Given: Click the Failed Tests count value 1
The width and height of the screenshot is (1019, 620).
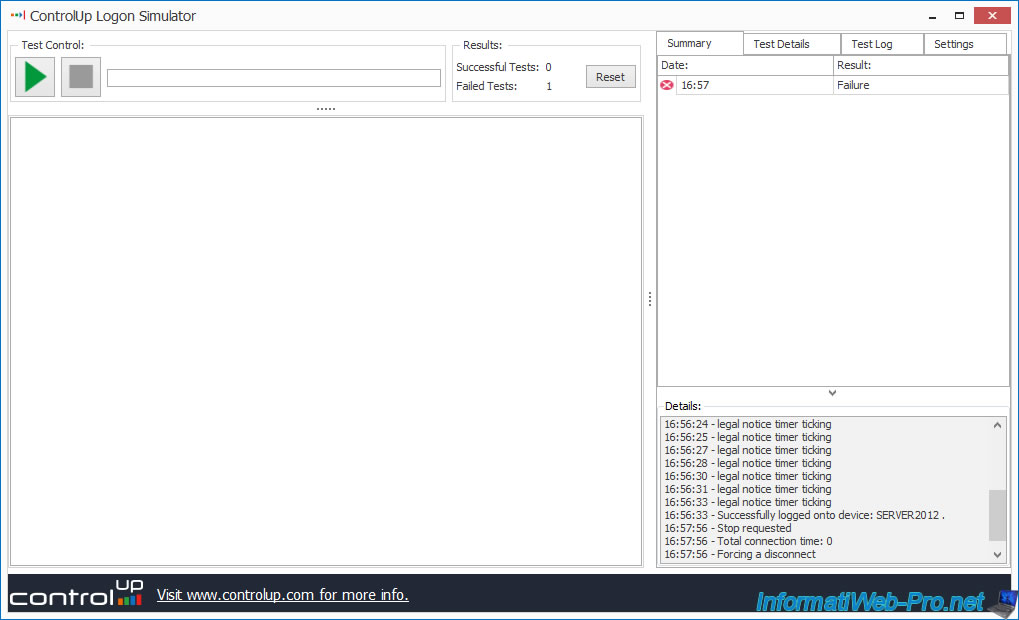Looking at the screenshot, I should (549, 86).
